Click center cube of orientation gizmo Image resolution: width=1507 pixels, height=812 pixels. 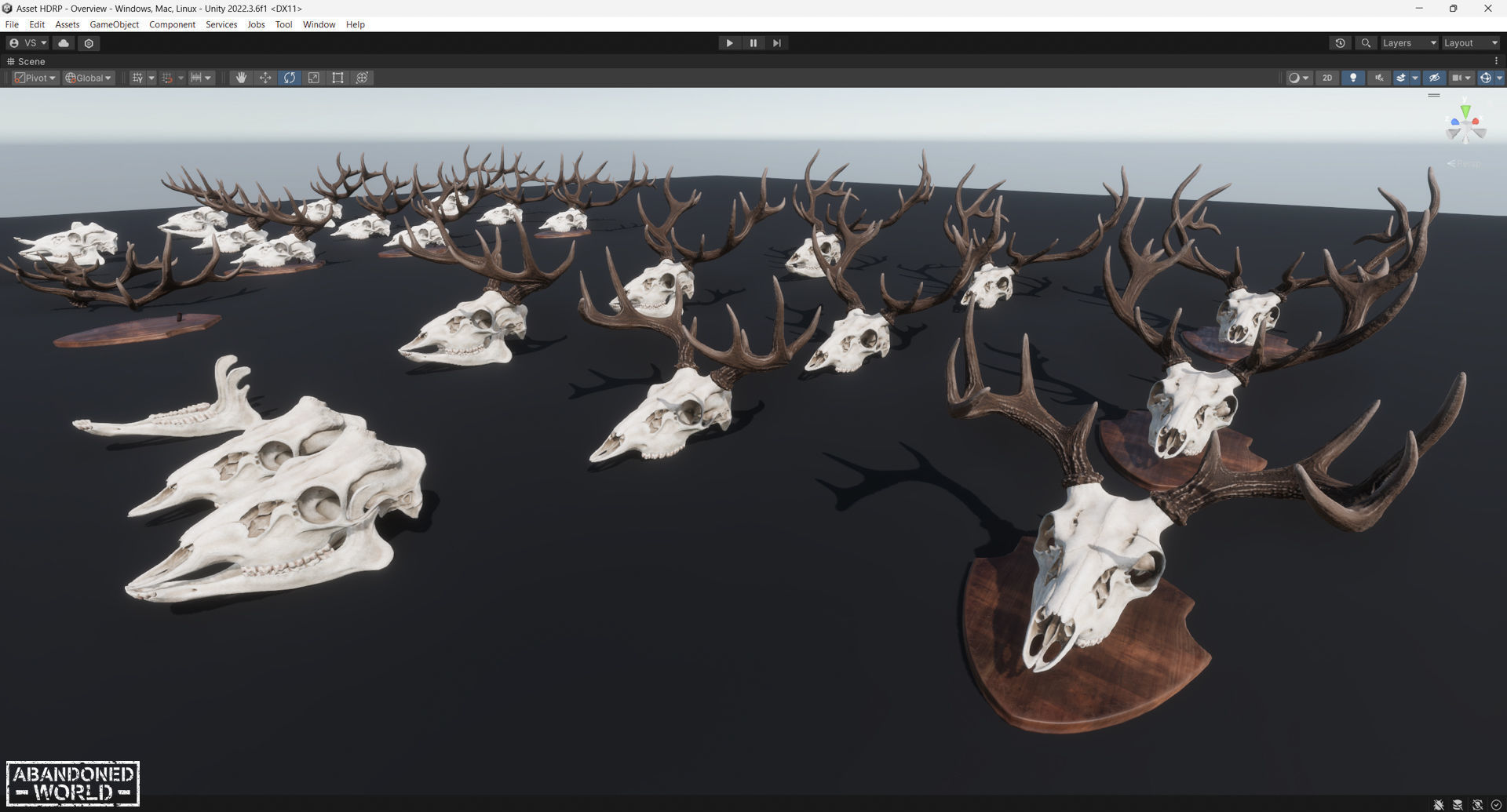point(1465,126)
